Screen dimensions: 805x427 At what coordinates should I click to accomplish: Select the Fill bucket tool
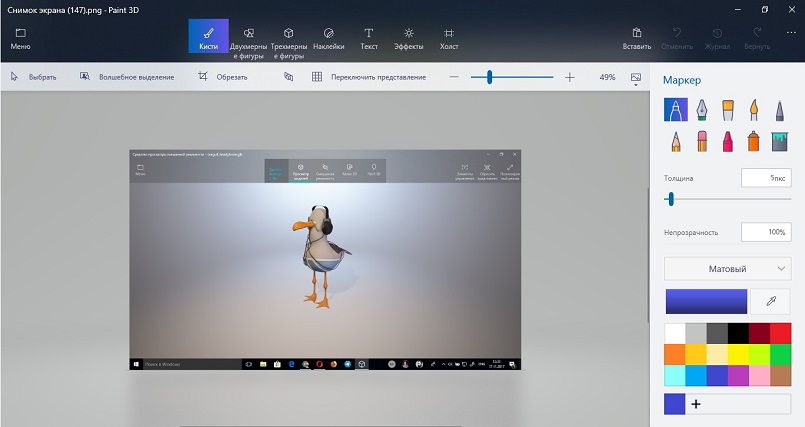[x=779, y=141]
